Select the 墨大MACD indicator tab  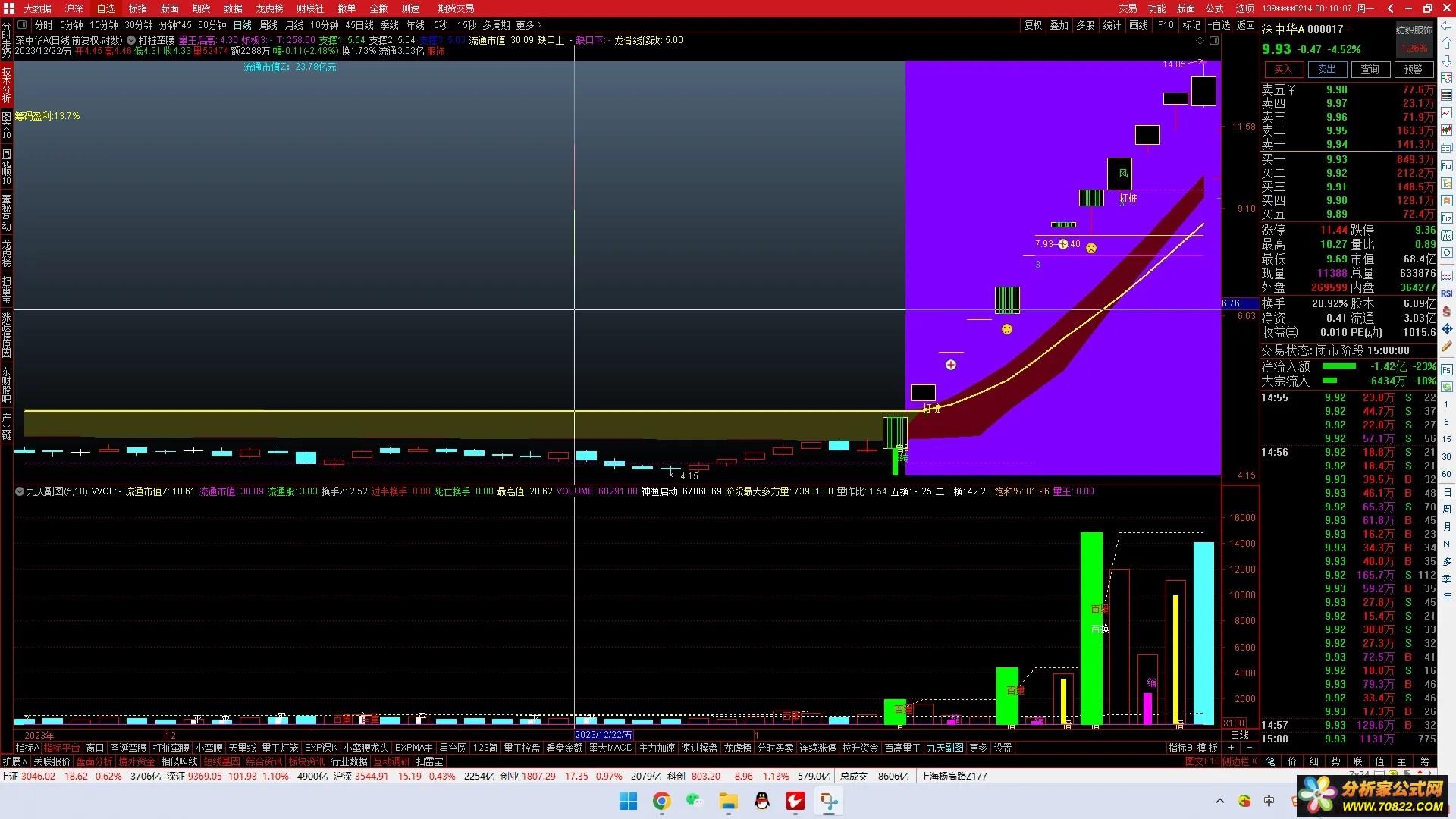pos(610,748)
